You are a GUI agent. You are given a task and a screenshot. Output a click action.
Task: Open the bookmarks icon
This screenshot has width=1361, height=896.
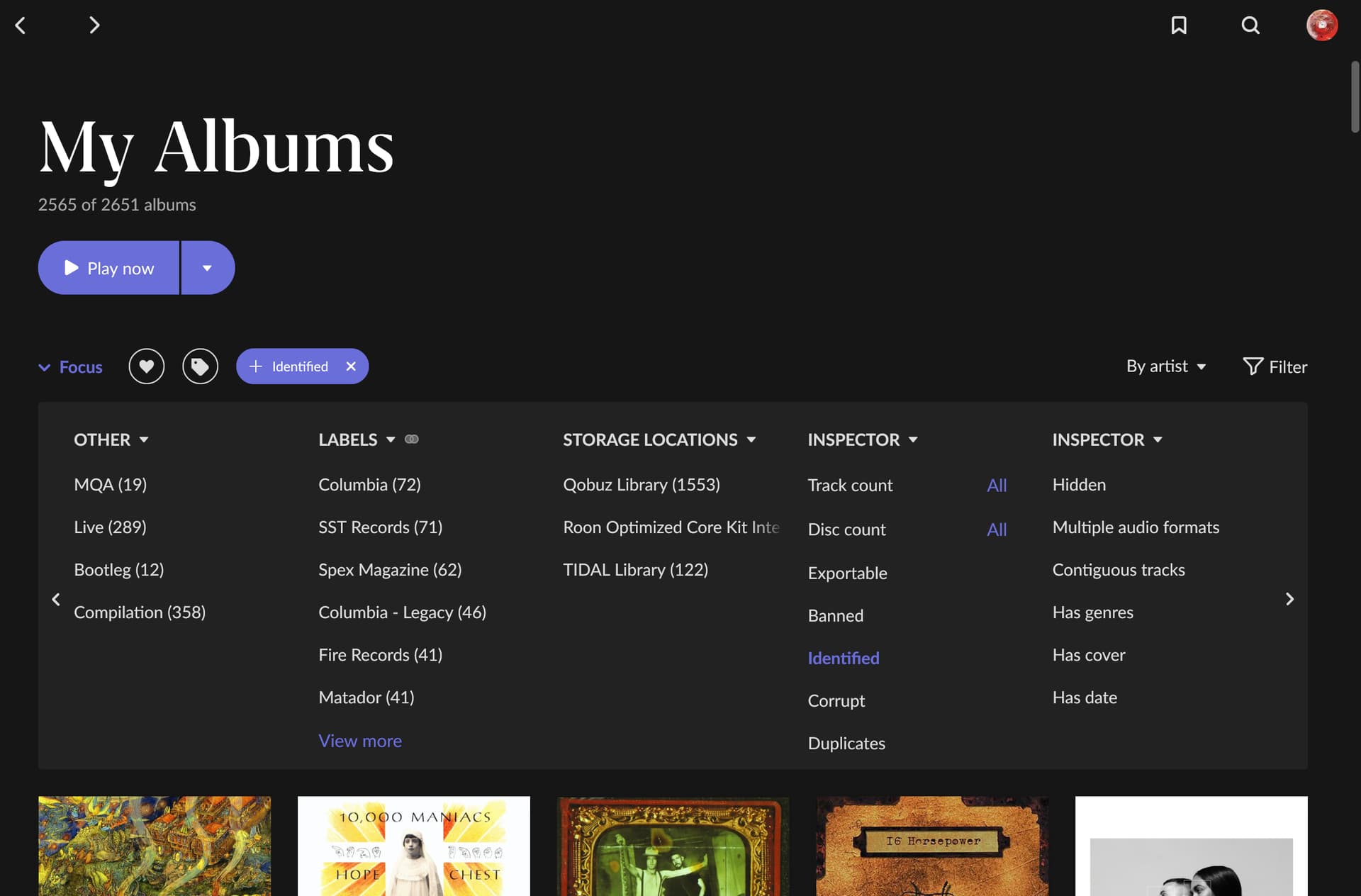click(x=1179, y=26)
